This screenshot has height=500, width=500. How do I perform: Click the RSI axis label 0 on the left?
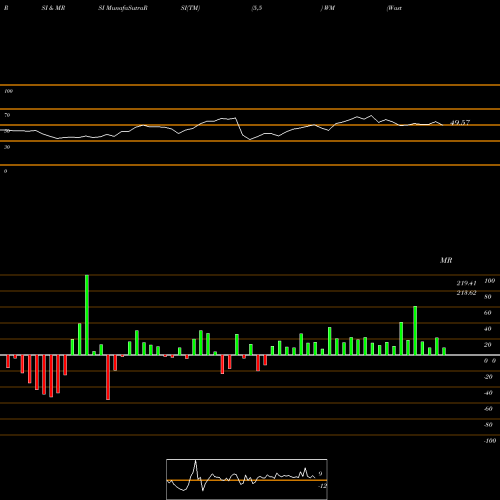[5, 171]
